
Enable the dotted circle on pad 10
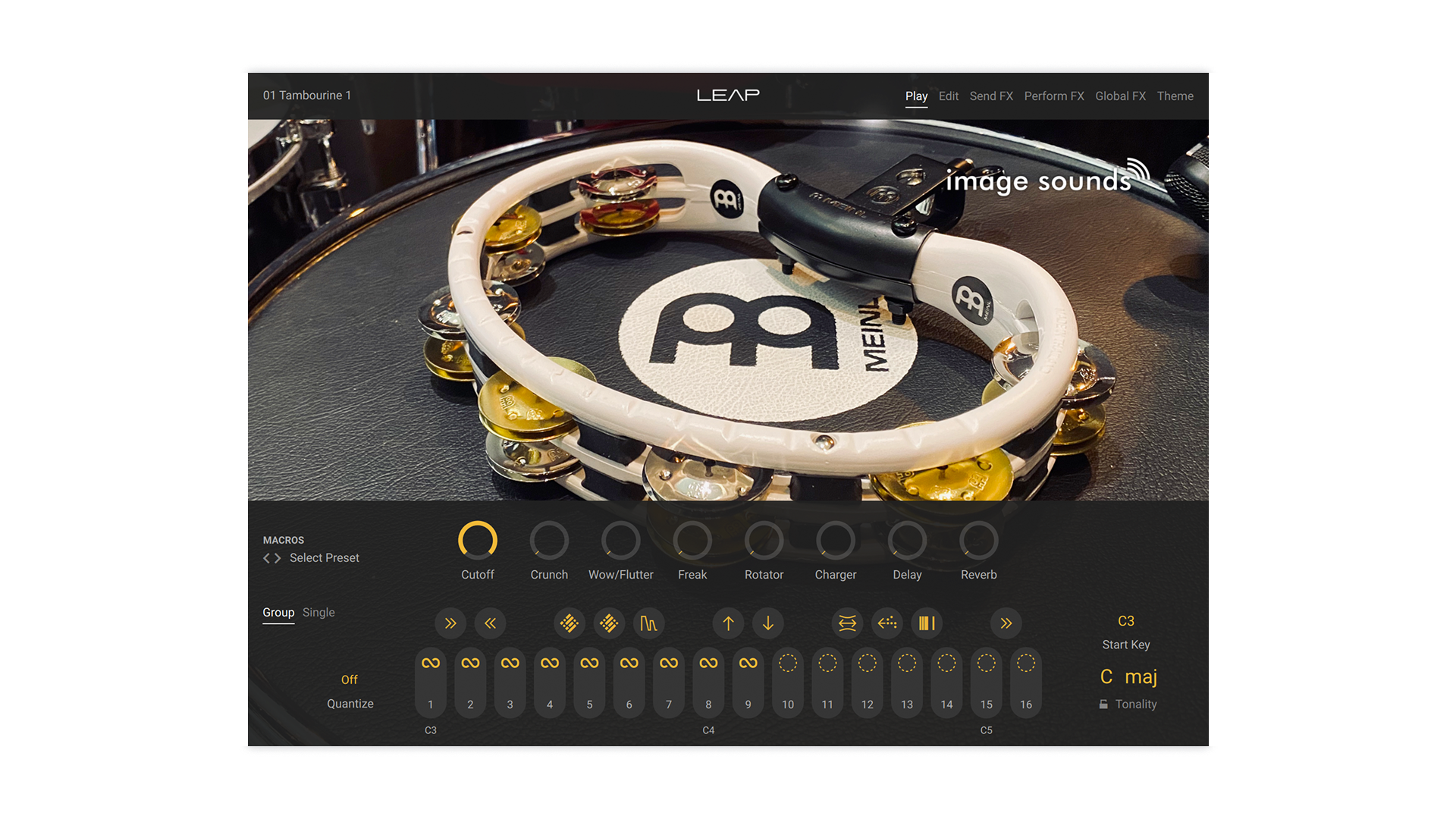[x=788, y=661]
